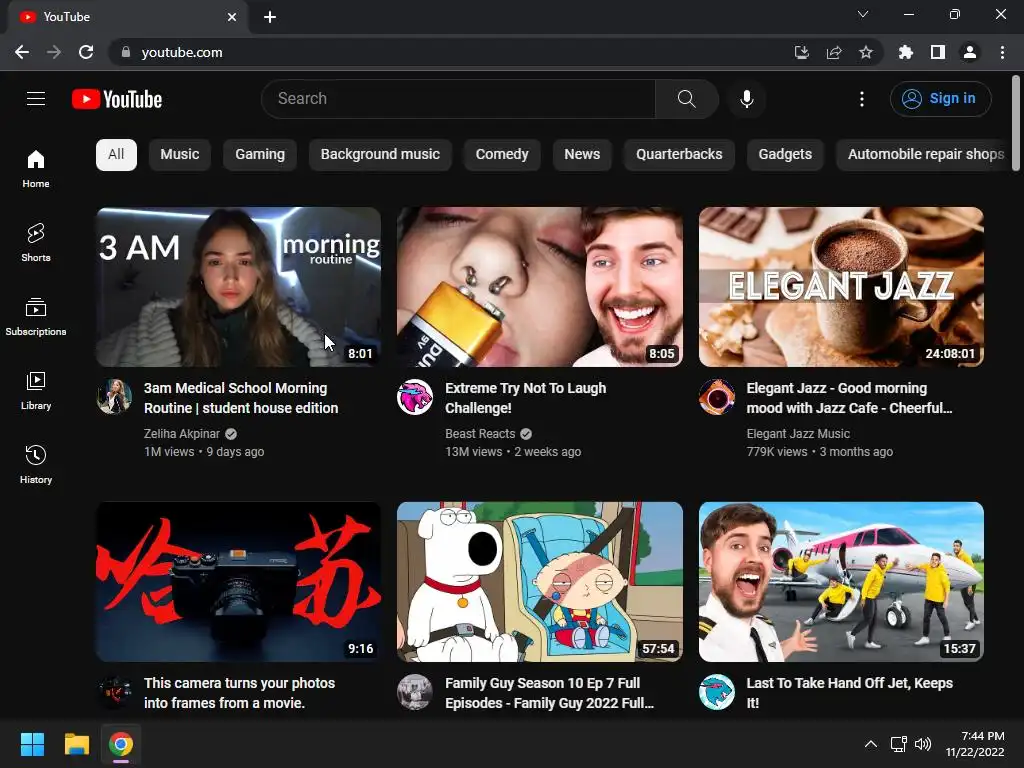Click the Sign in button
Image resolution: width=1024 pixels, height=768 pixels.
point(940,99)
